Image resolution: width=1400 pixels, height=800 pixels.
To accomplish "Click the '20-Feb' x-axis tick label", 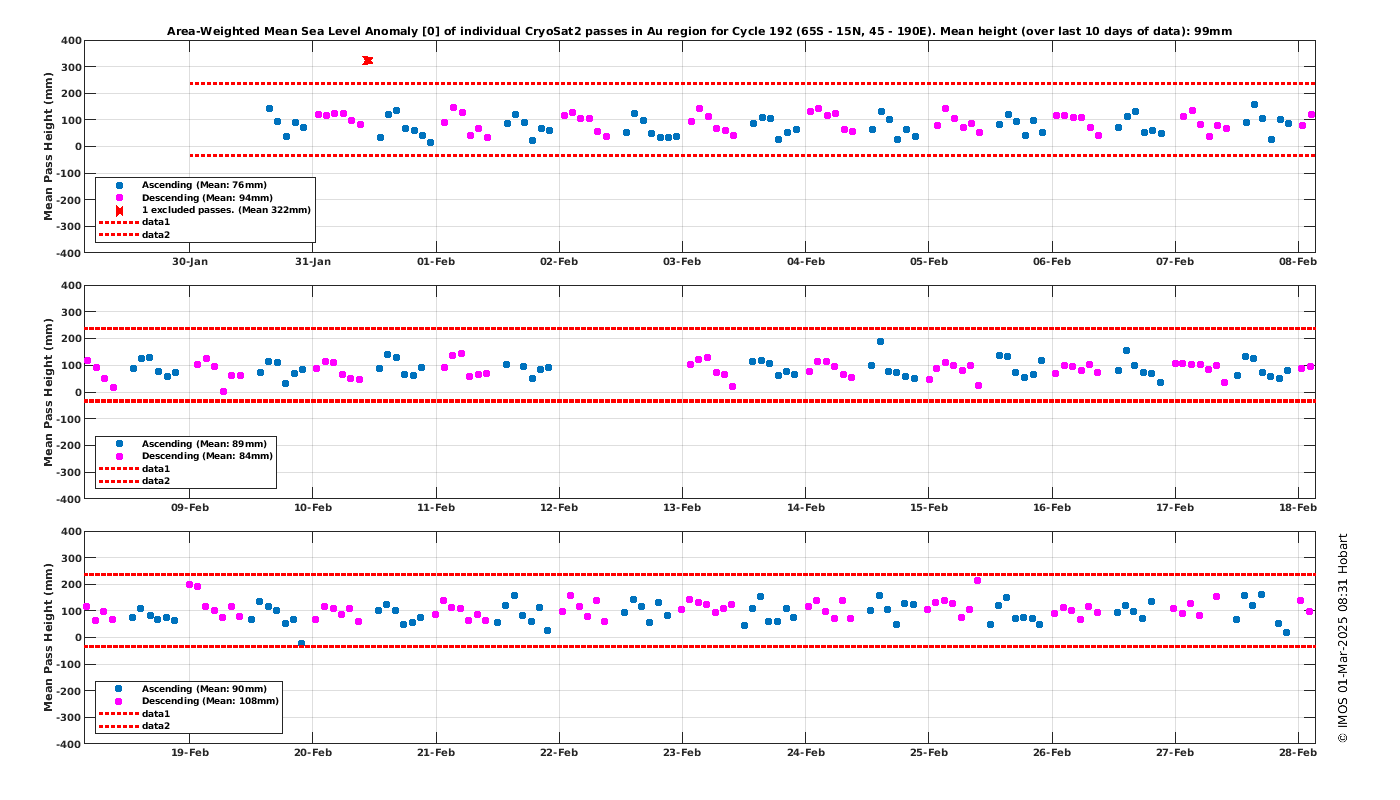I will pos(313,753).
